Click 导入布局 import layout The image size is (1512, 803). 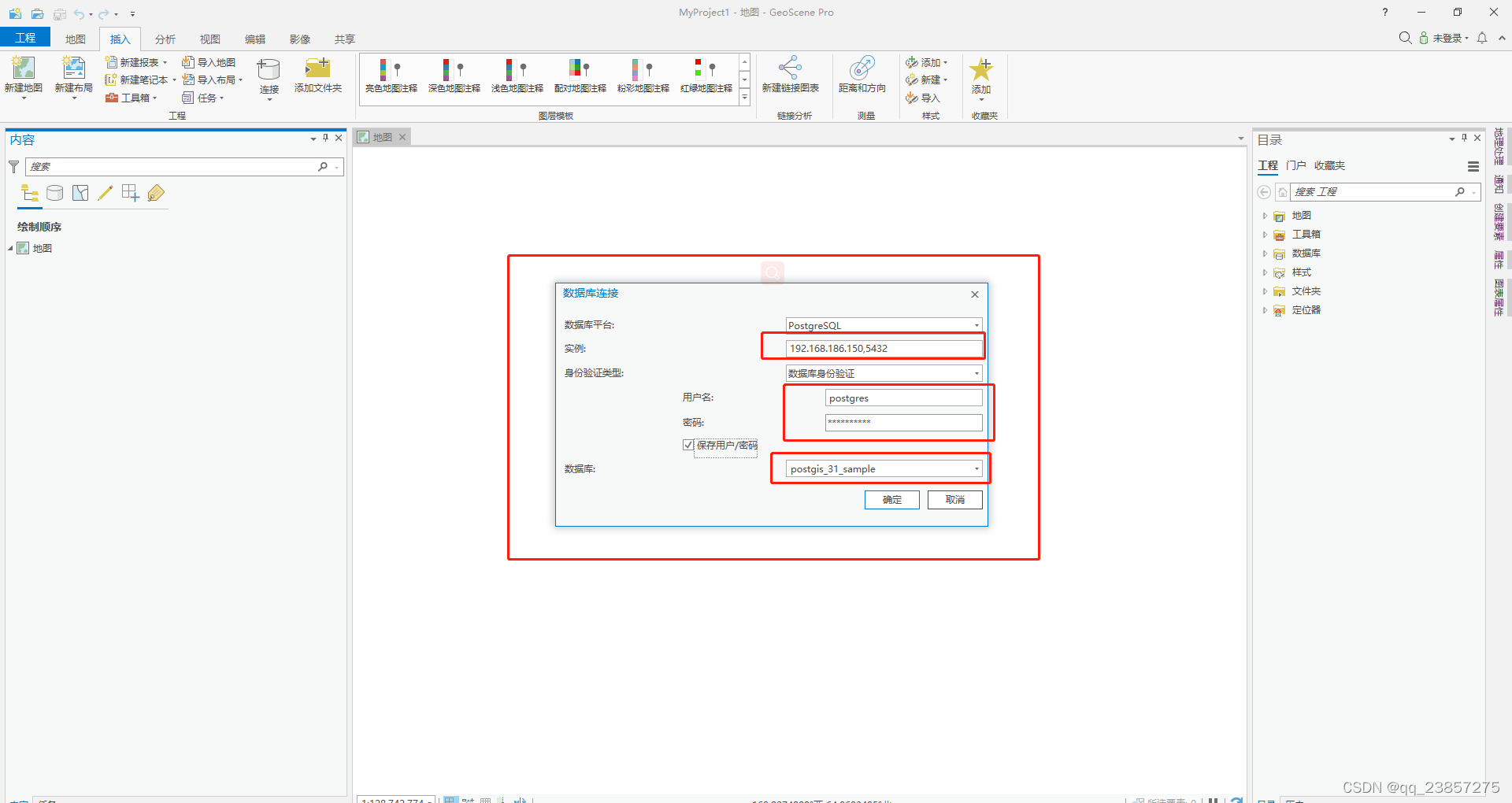pos(212,80)
